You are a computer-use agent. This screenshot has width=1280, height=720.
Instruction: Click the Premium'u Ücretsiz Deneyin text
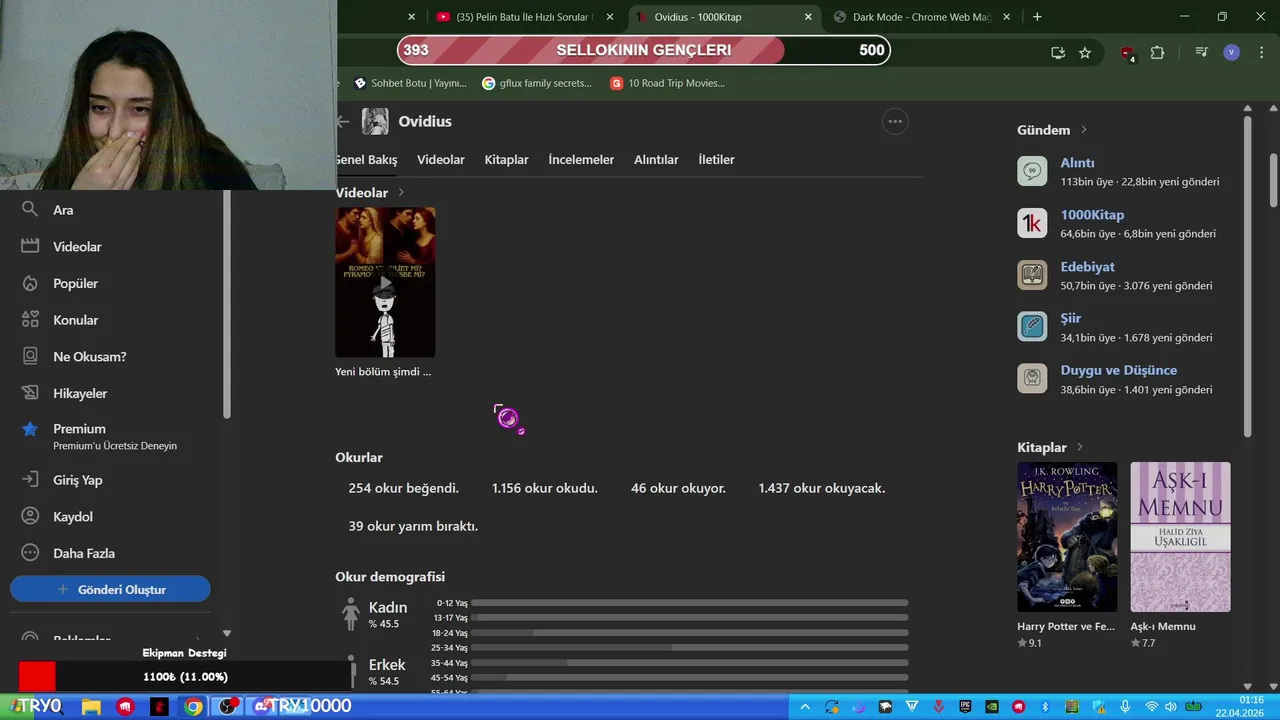115,446
